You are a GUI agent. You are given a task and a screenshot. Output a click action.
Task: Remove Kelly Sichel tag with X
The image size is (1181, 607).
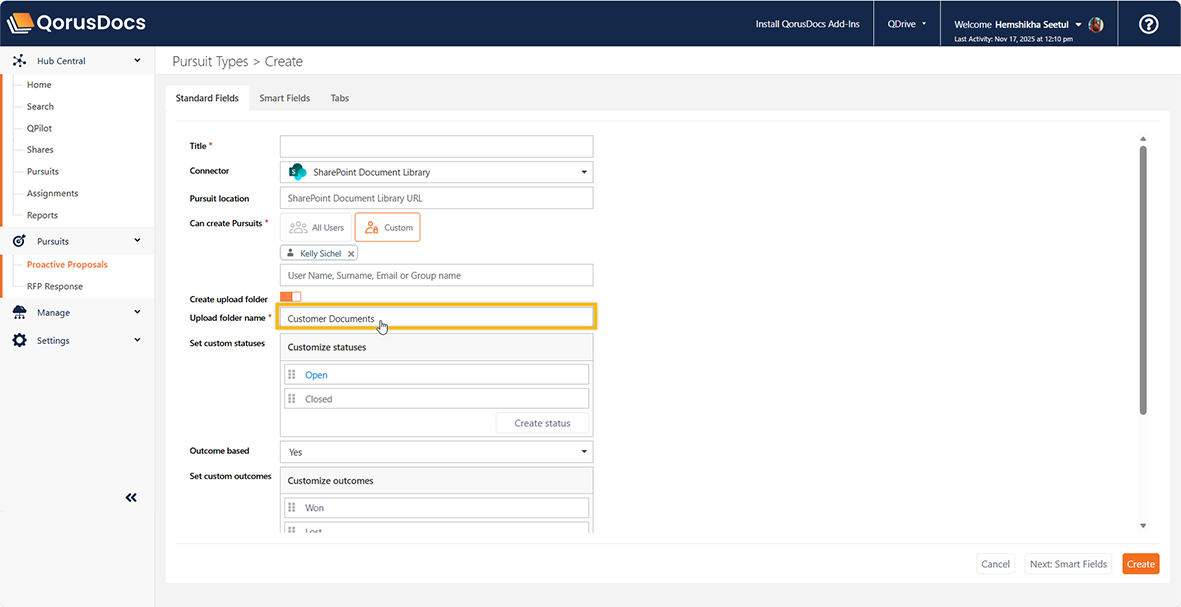[351, 254]
